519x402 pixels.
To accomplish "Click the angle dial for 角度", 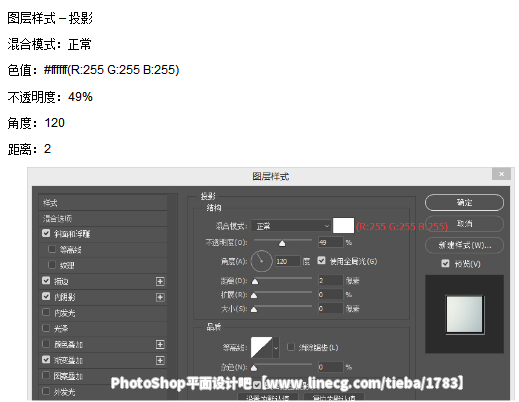I will point(262,261).
